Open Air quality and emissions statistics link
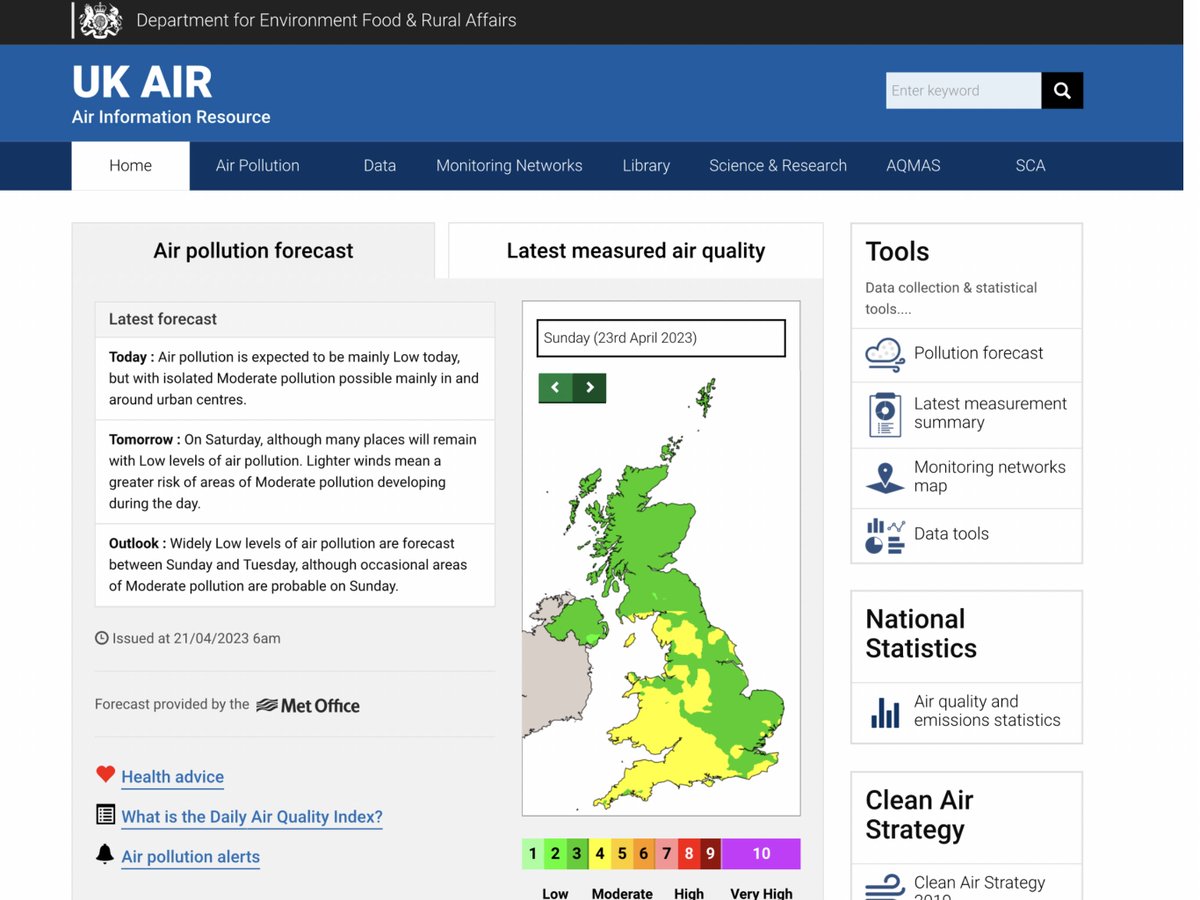The image size is (1200, 900). point(987,711)
